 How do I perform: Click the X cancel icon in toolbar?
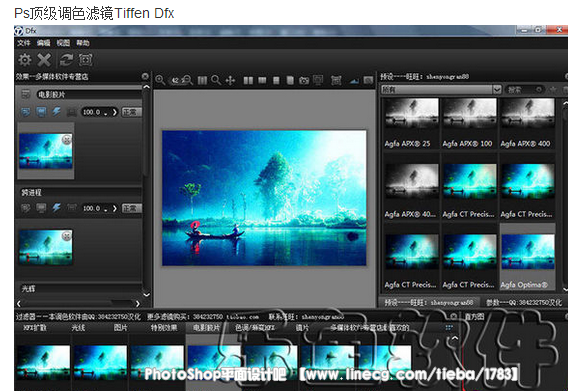44,60
